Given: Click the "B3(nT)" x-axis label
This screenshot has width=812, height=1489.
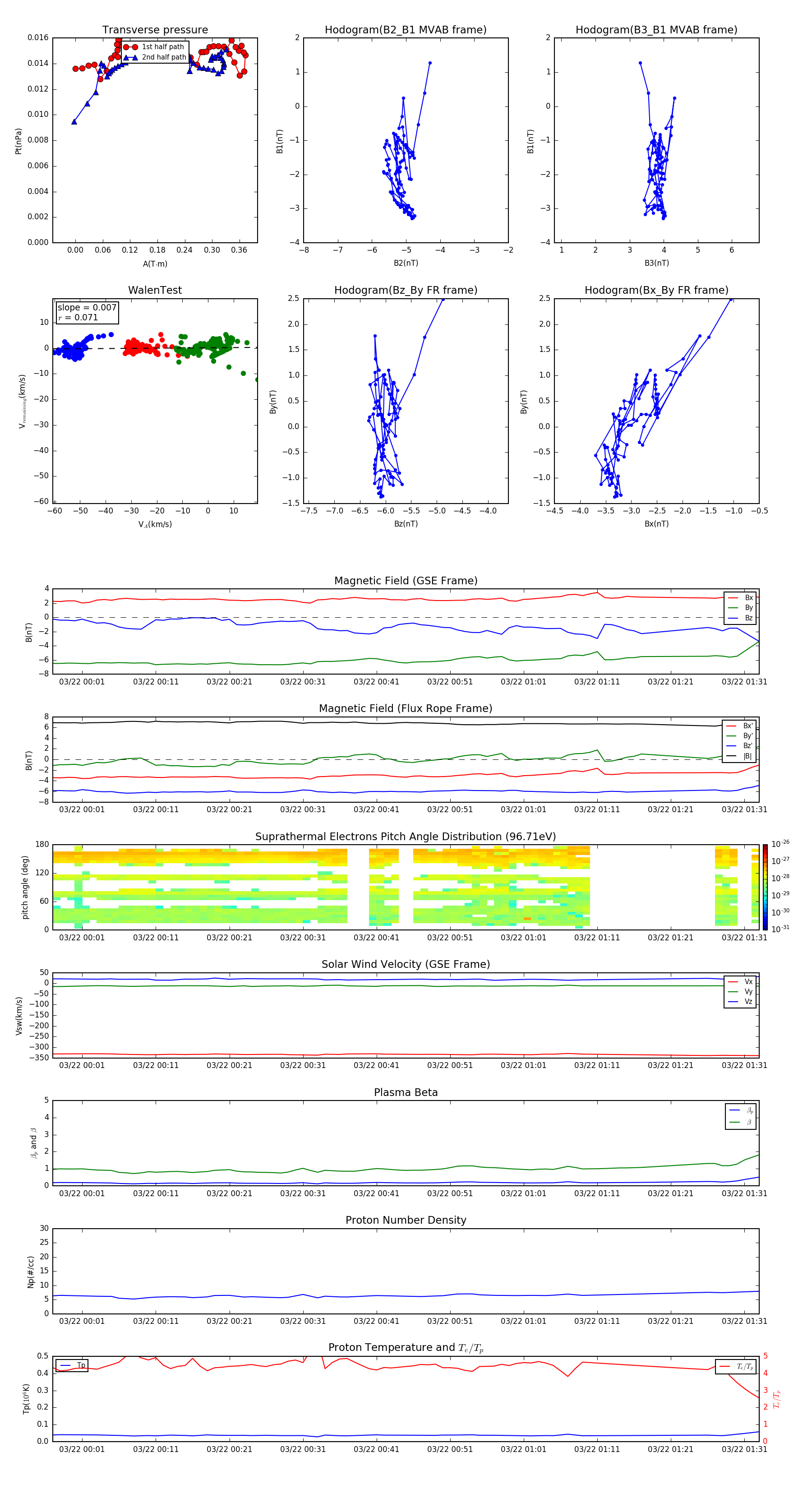Looking at the screenshot, I should click(656, 263).
